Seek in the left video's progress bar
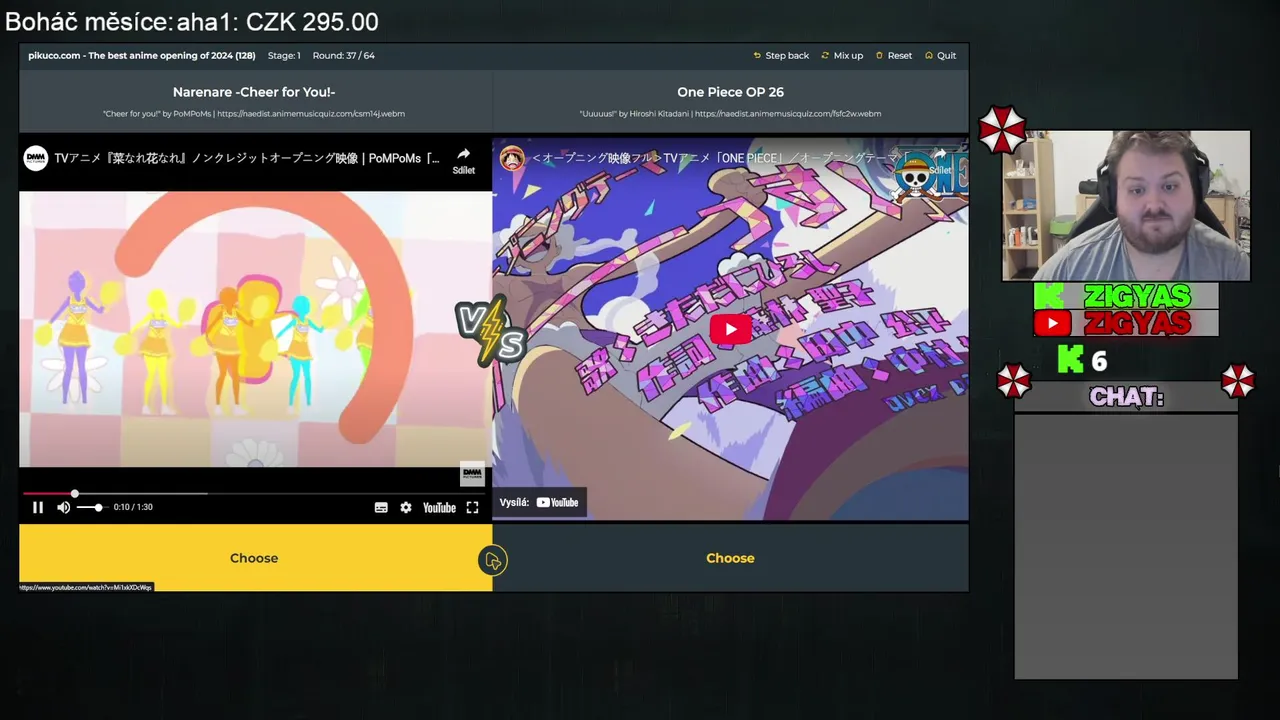The height and width of the screenshot is (720, 1280). coord(255,493)
